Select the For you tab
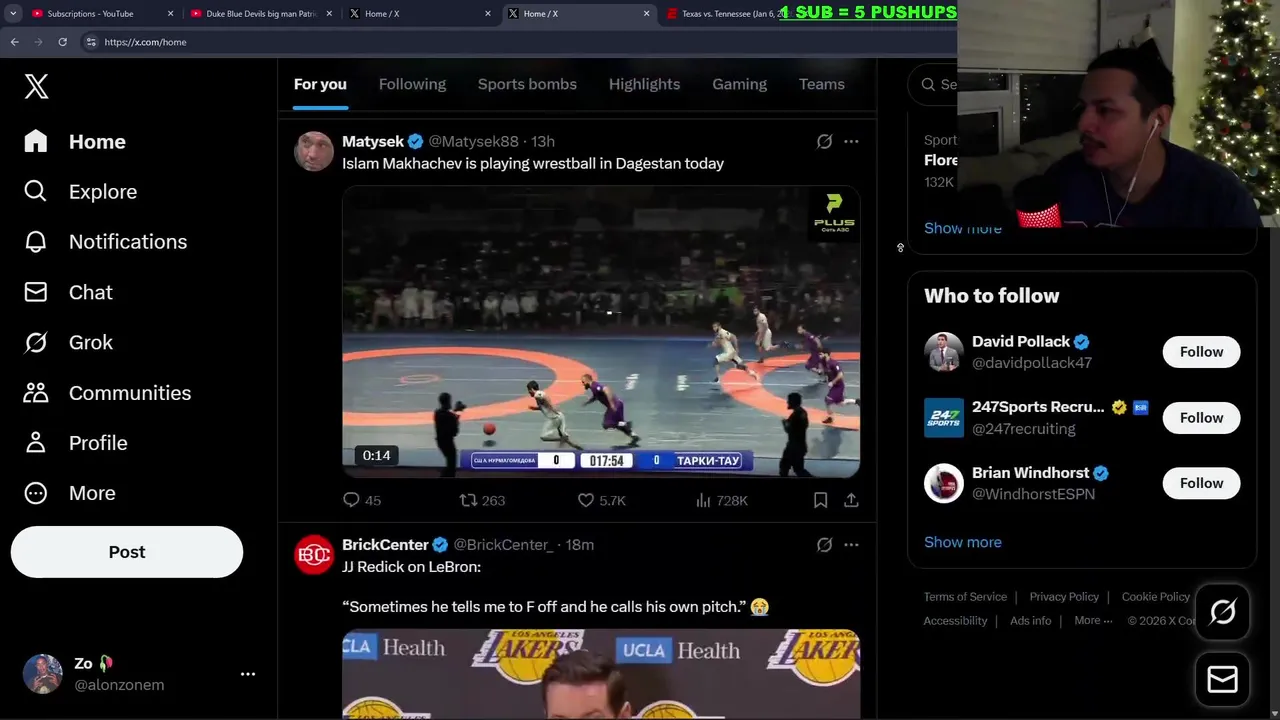Screen dimensions: 1280x720 [x=320, y=85]
